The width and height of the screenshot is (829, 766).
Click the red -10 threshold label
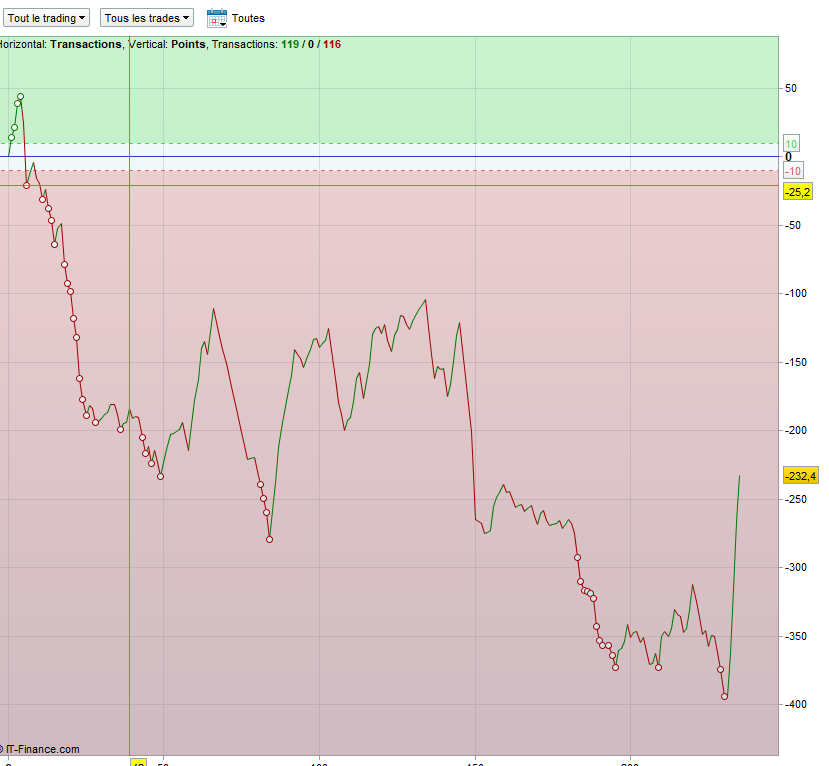(793, 171)
